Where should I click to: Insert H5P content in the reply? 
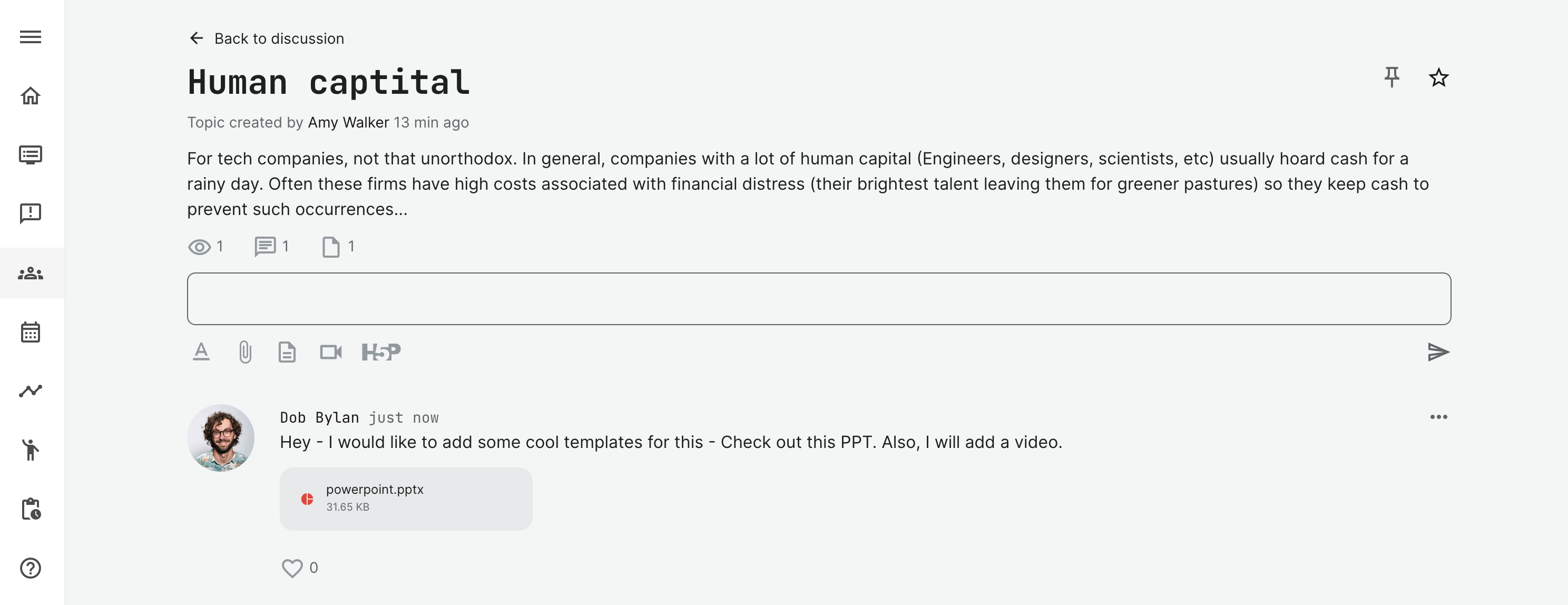[381, 352]
